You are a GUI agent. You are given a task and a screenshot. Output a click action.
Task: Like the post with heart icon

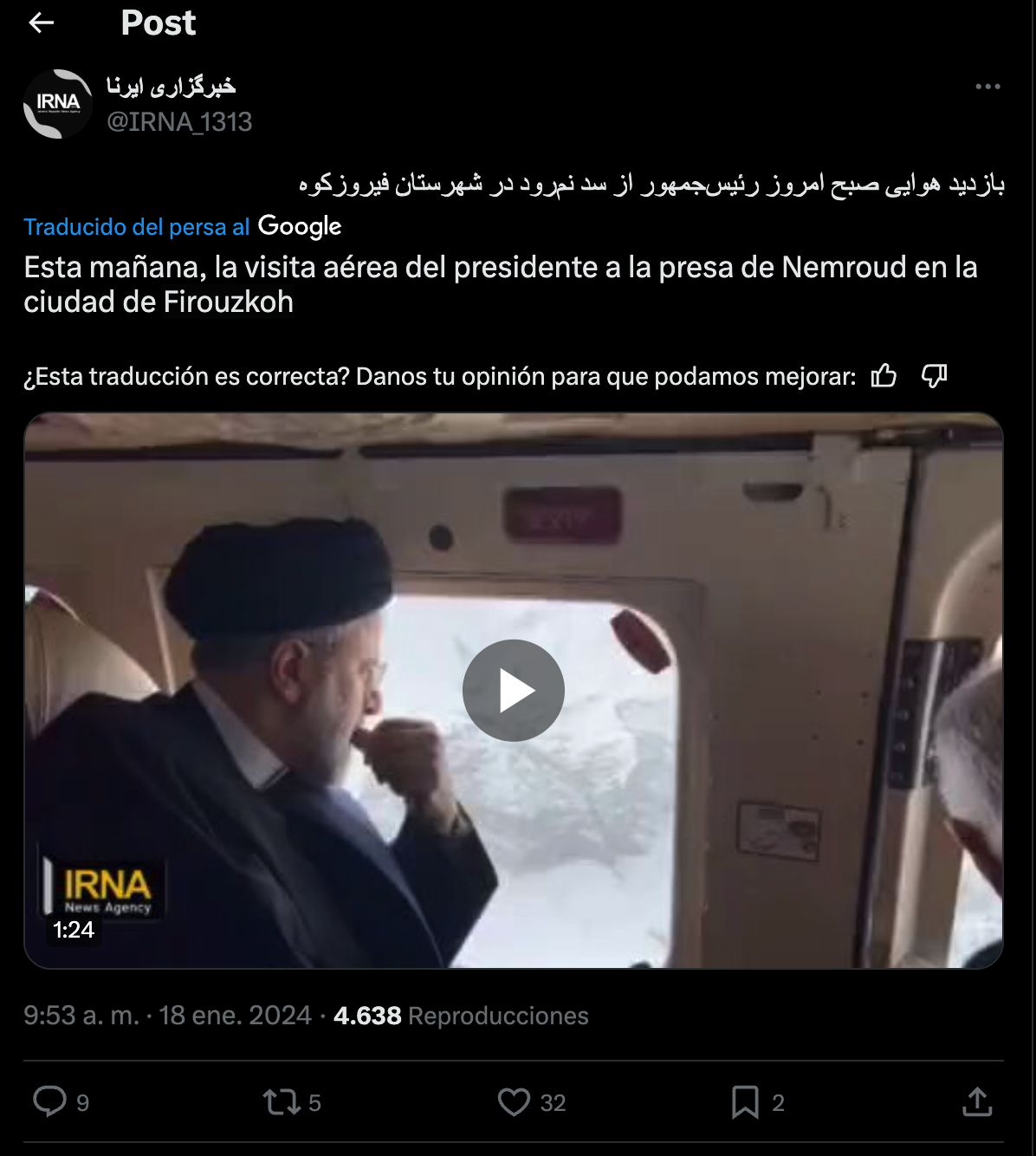514,1102
